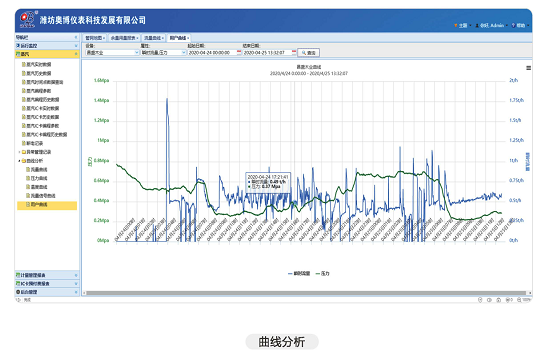The width and height of the screenshot is (545, 362).
Task: Expand the folder above 曲线分析 in tree
Action: coord(19,152)
